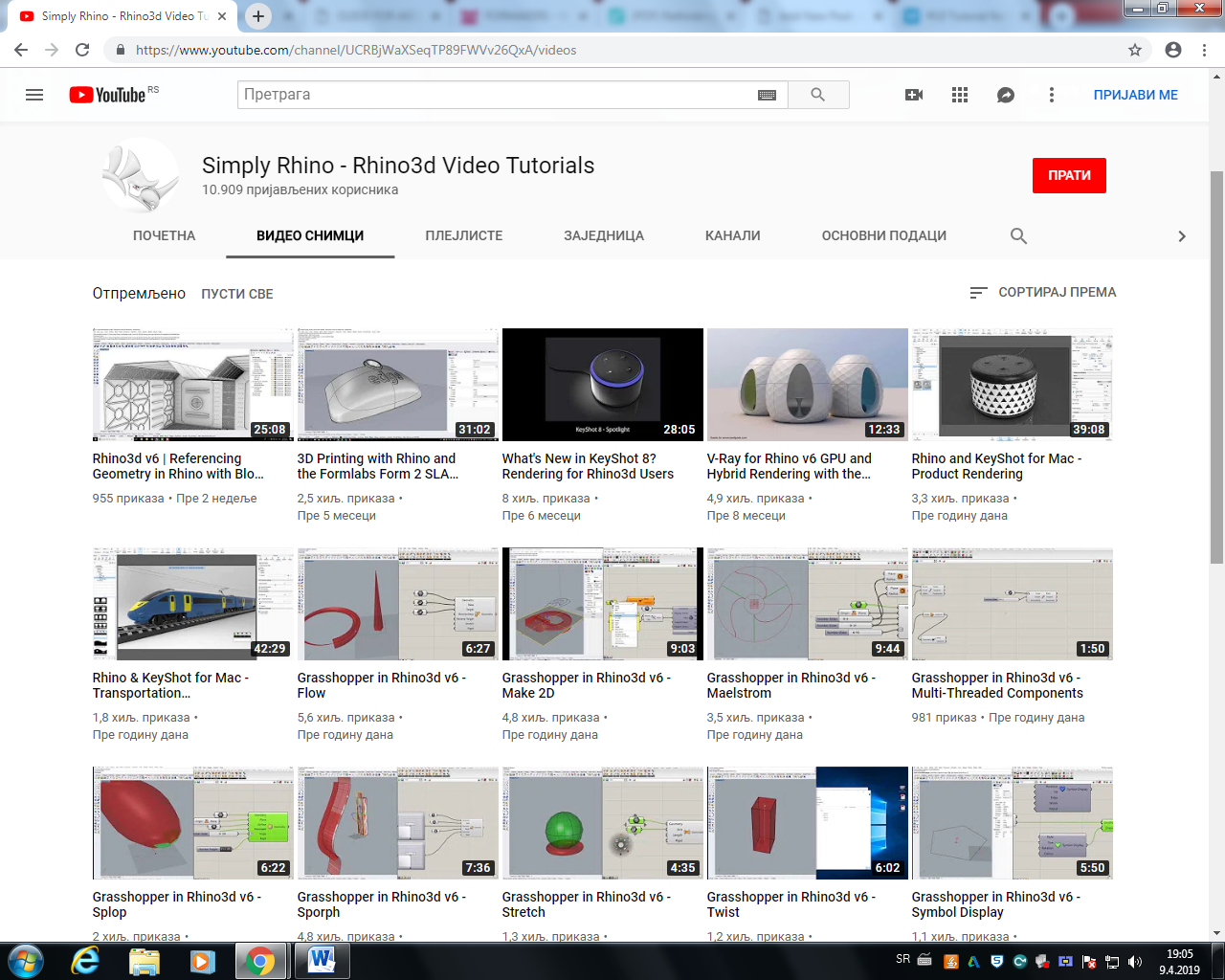Play all videos with ПУСТИ СВЕ
Screen dimensions: 1225x980
(237, 294)
